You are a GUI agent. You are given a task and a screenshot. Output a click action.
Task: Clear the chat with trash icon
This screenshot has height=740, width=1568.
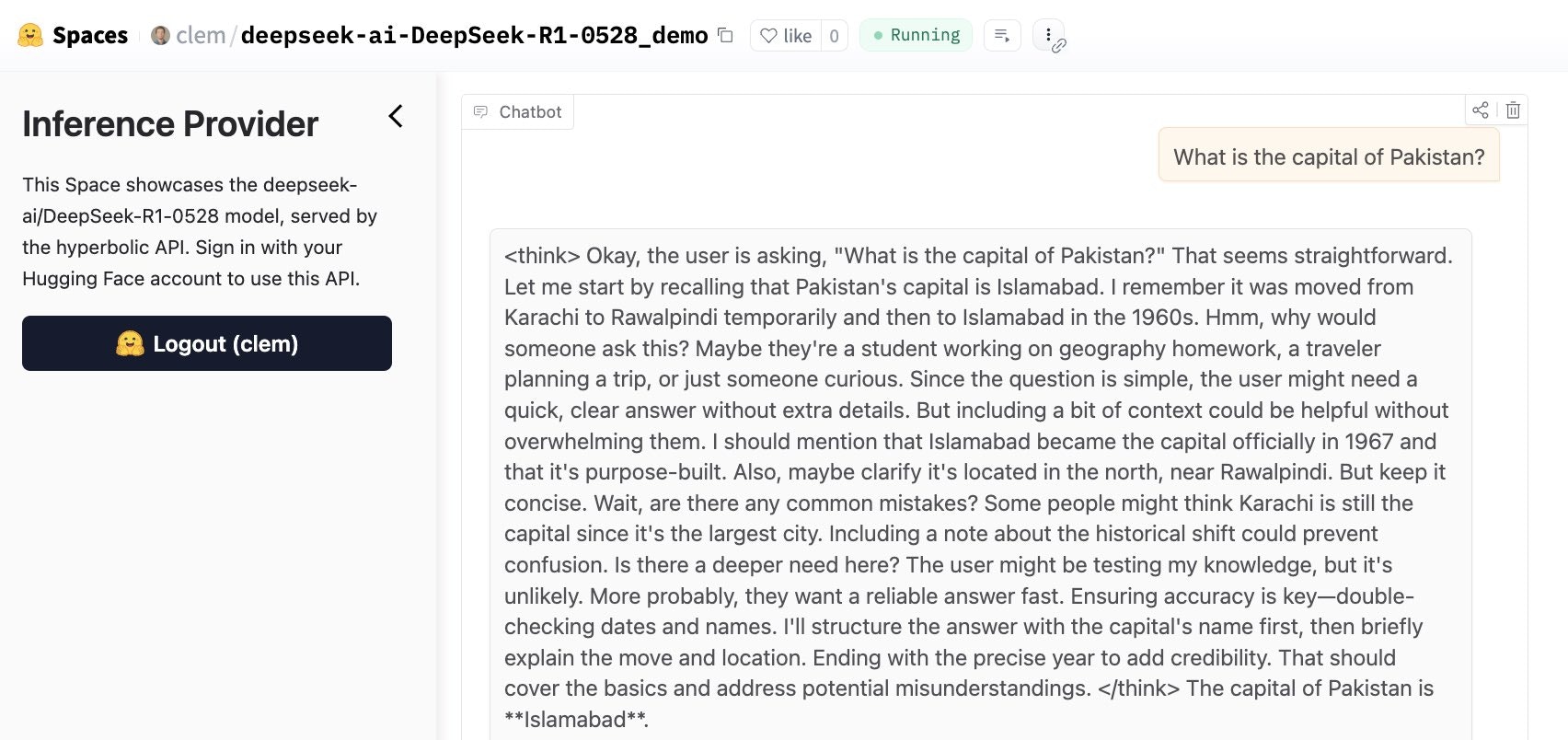click(x=1513, y=110)
